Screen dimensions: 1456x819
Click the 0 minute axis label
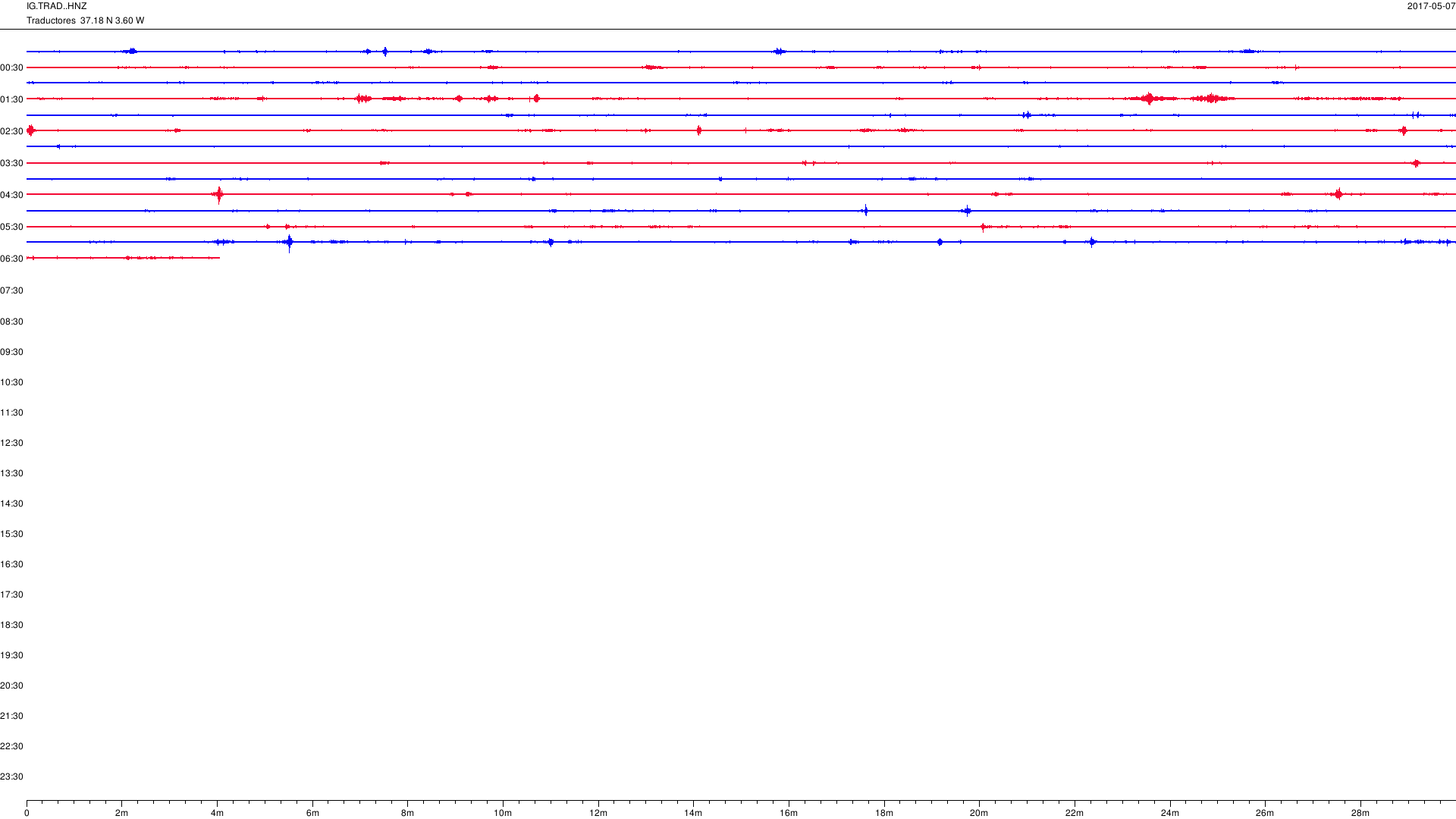coord(27,813)
